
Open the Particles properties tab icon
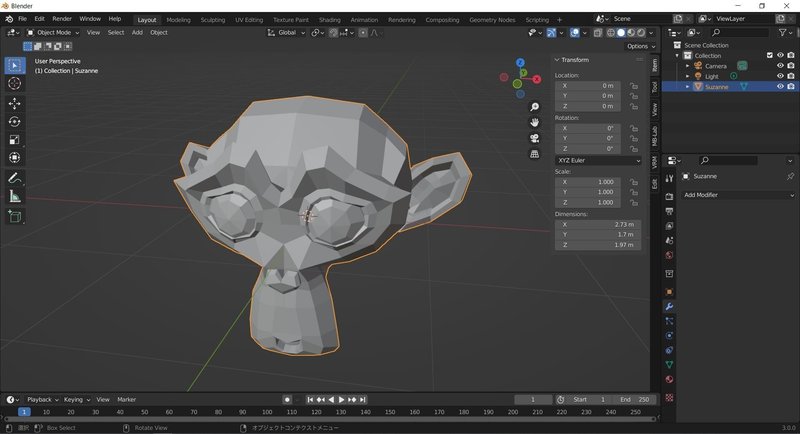point(669,321)
